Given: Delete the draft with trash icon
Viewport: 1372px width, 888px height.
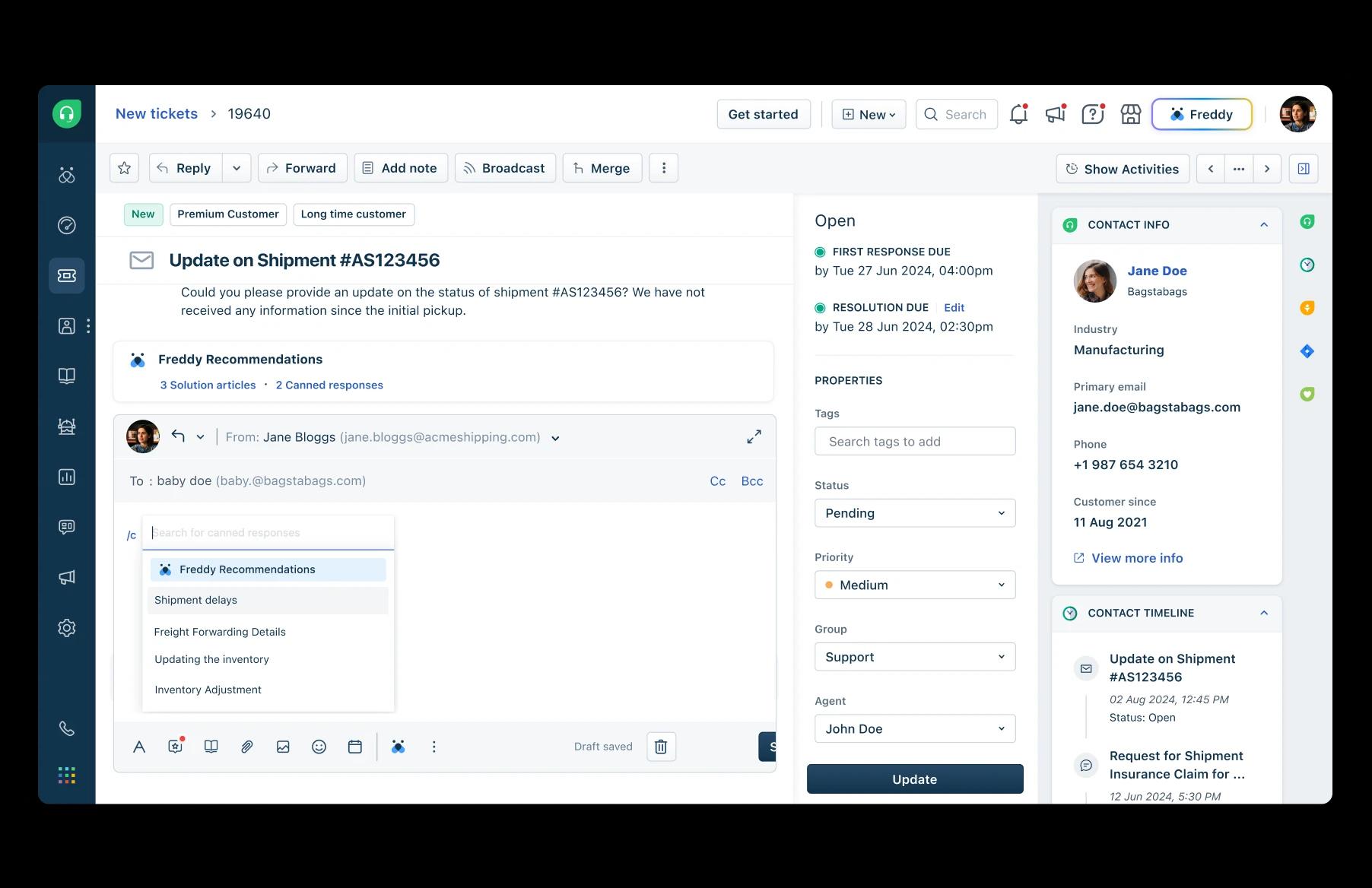Looking at the screenshot, I should click(x=661, y=747).
